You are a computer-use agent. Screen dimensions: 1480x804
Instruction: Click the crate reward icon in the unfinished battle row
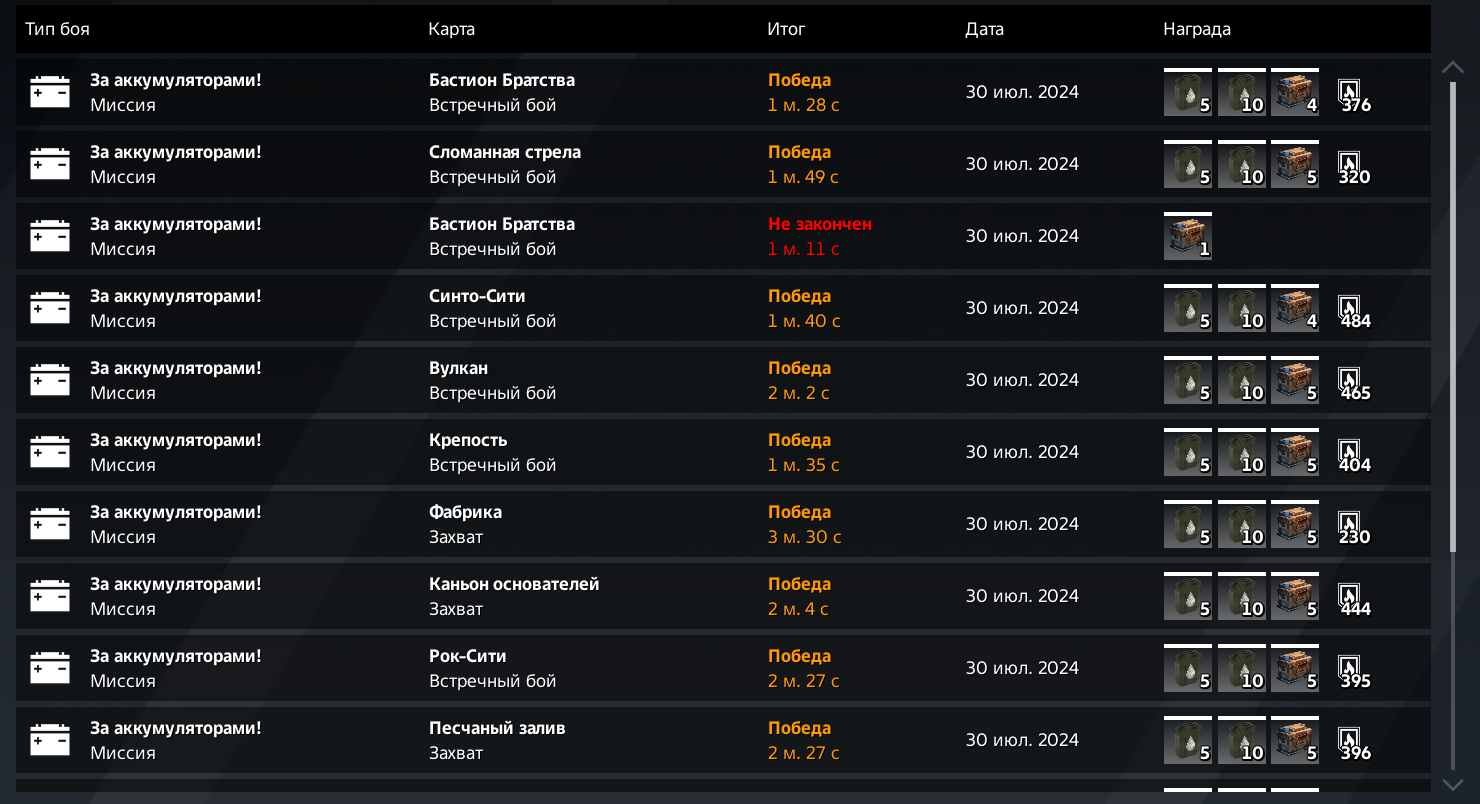1188,236
